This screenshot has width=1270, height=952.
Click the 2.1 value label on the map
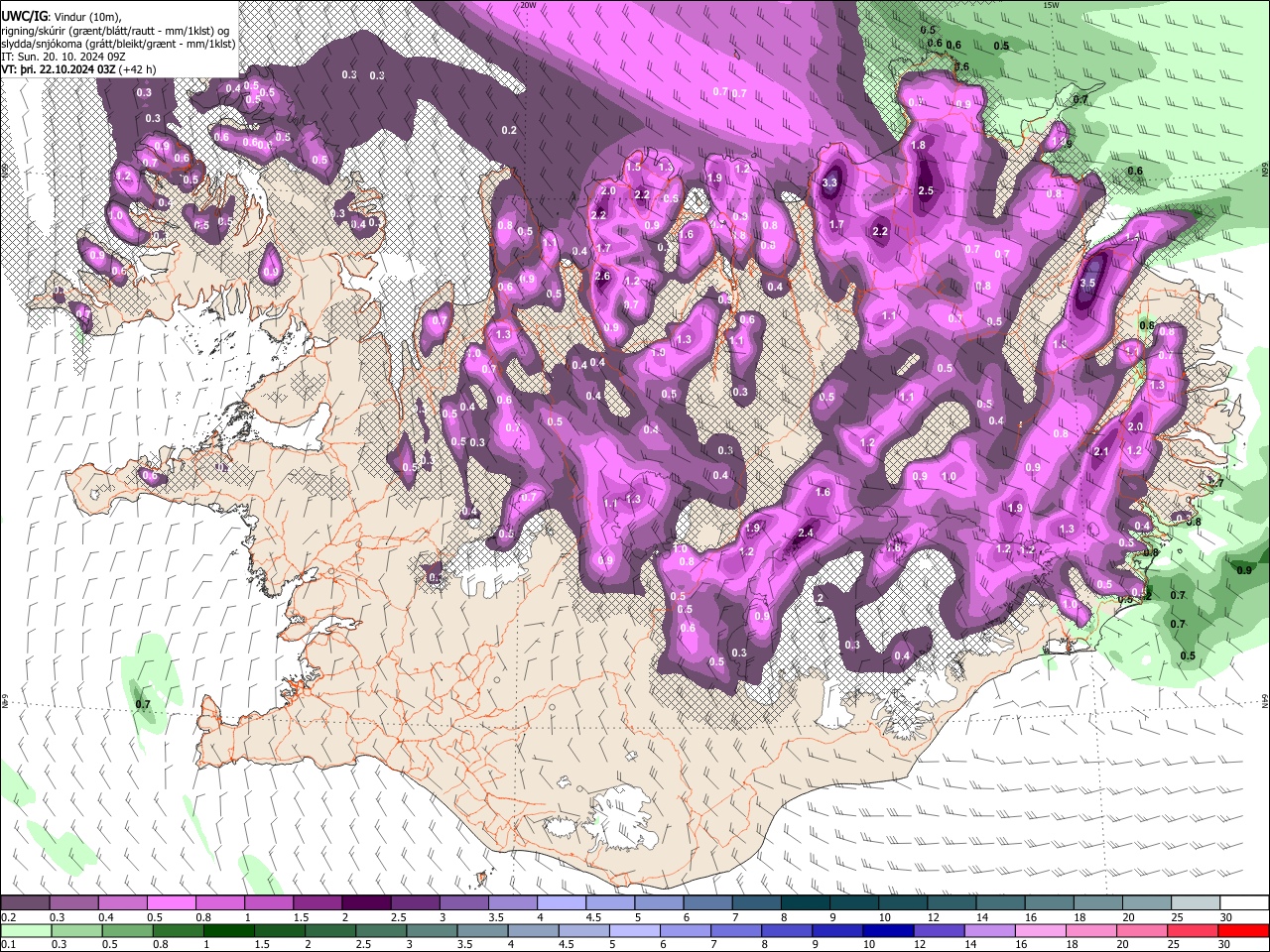[x=1100, y=451]
